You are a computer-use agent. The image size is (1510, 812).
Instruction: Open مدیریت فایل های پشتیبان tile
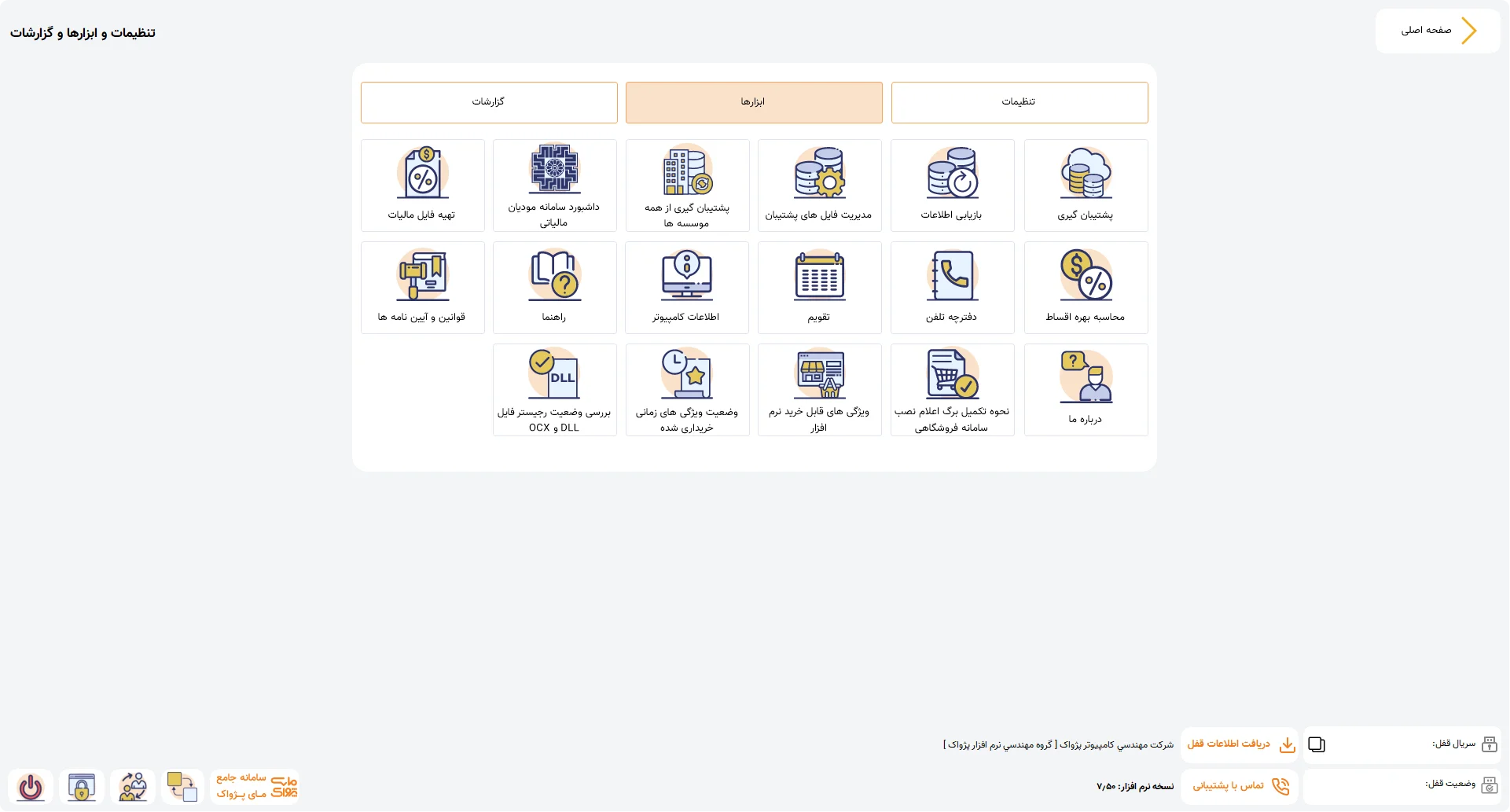click(x=819, y=186)
